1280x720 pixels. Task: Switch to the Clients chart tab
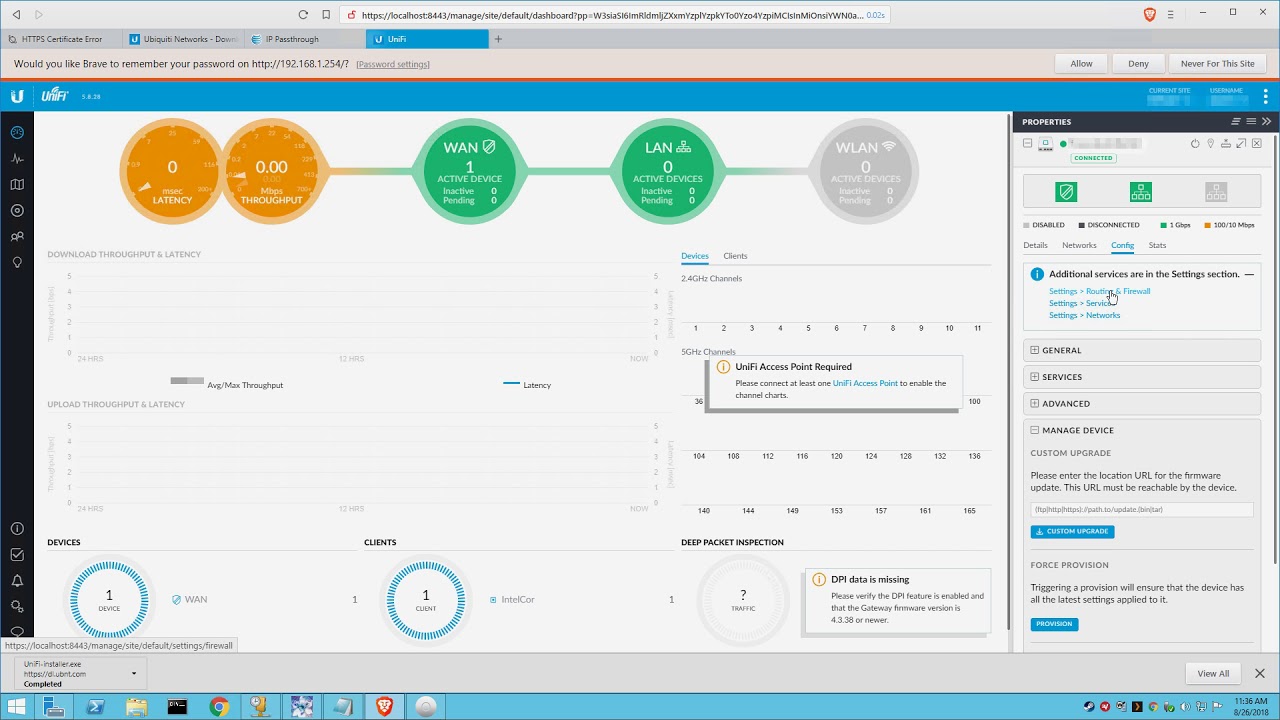coord(735,256)
